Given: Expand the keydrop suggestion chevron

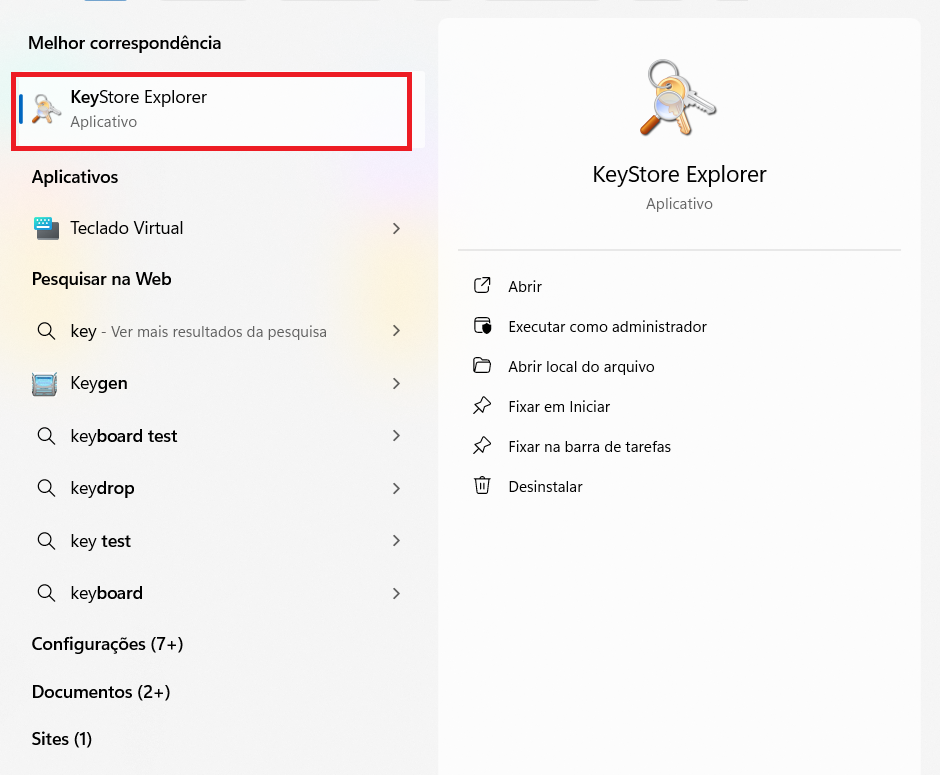Looking at the screenshot, I should pos(396,488).
